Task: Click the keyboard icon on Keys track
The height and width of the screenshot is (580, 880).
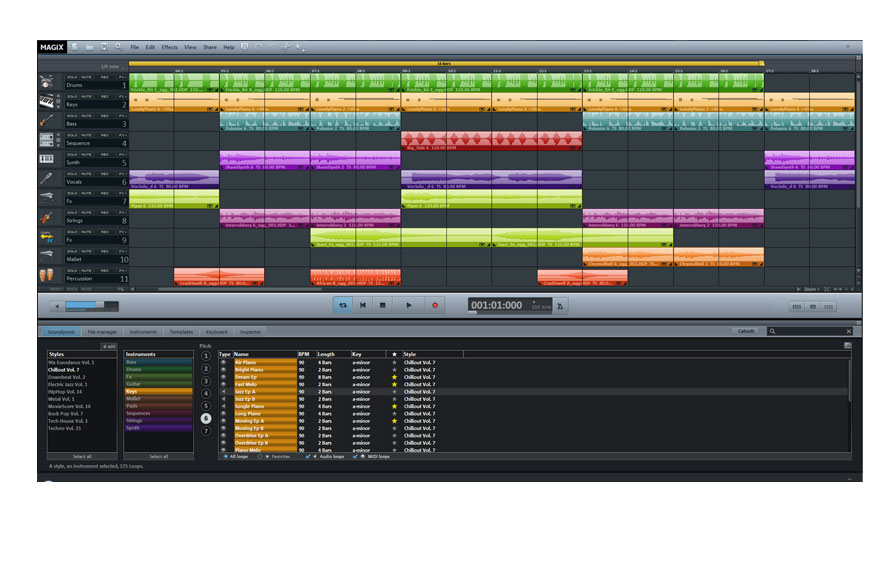Action: coord(47,102)
